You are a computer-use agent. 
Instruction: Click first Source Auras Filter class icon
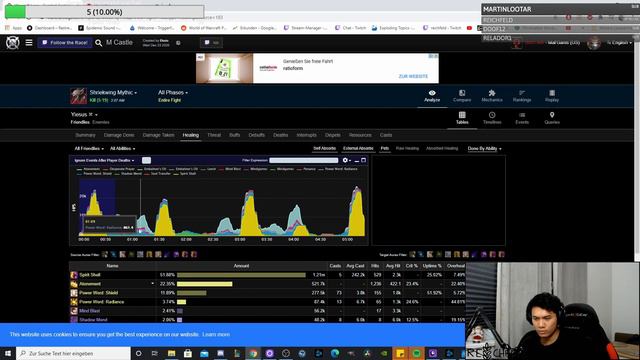click(x=105, y=255)
